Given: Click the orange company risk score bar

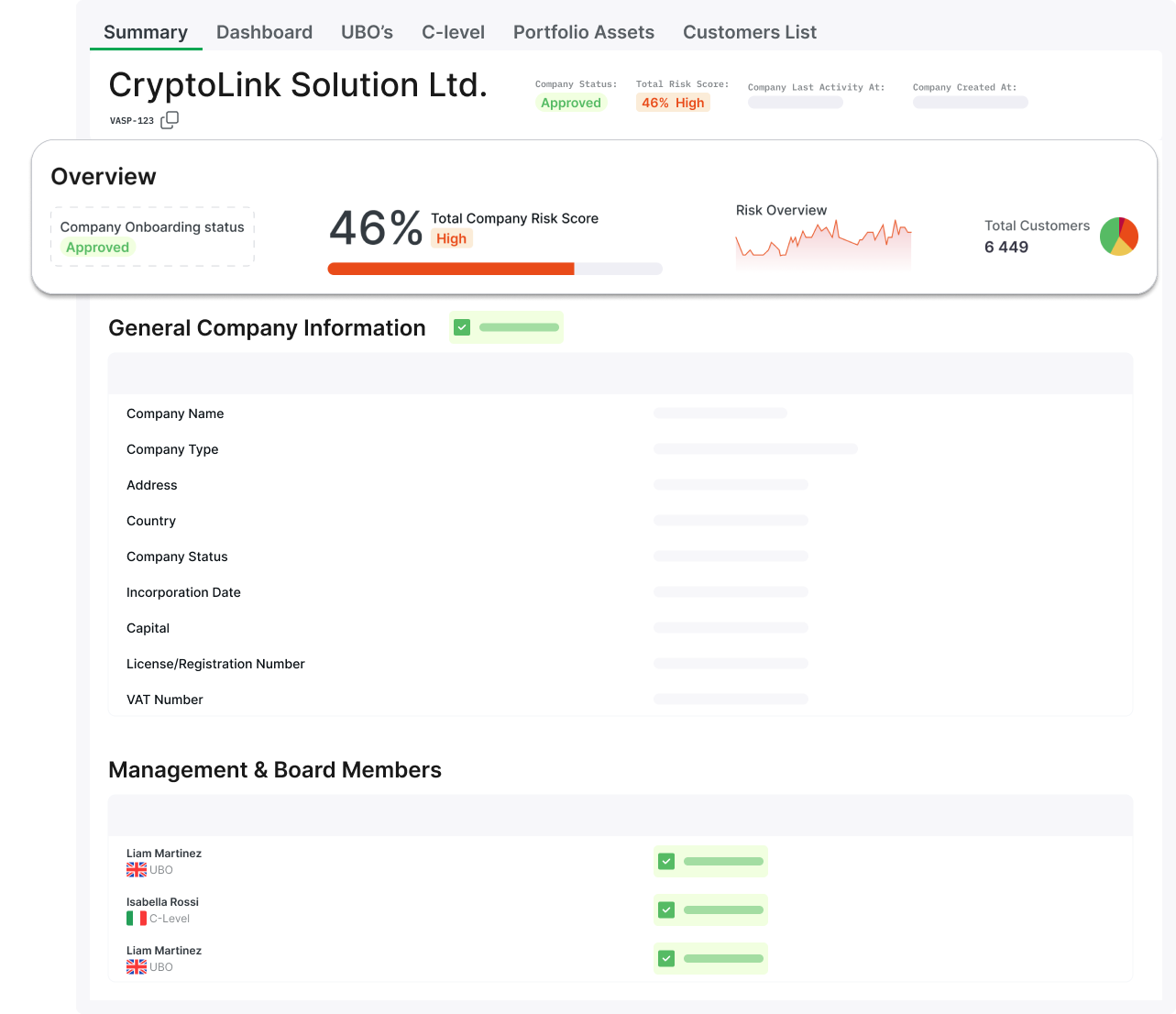Looking at the screenshot, I should tap(451, 269).
